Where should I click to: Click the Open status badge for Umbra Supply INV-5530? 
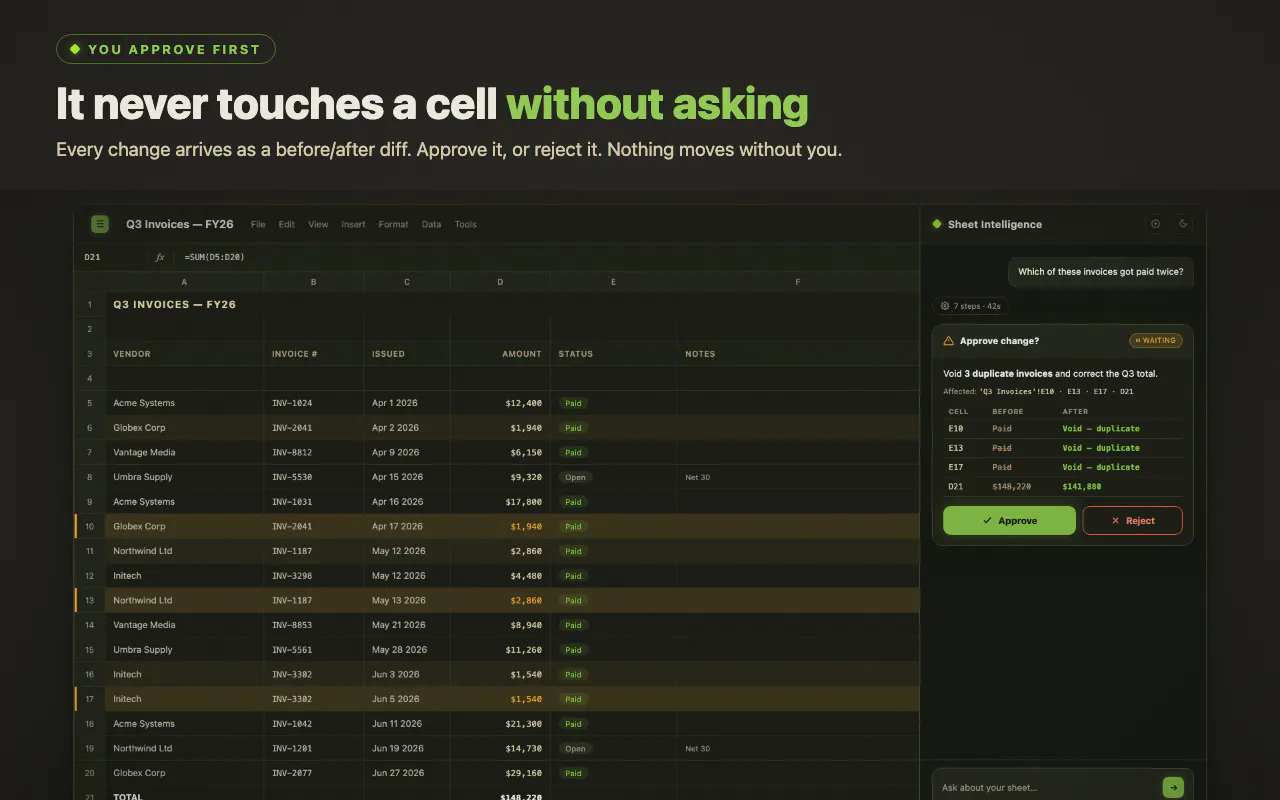click(575, 477)
